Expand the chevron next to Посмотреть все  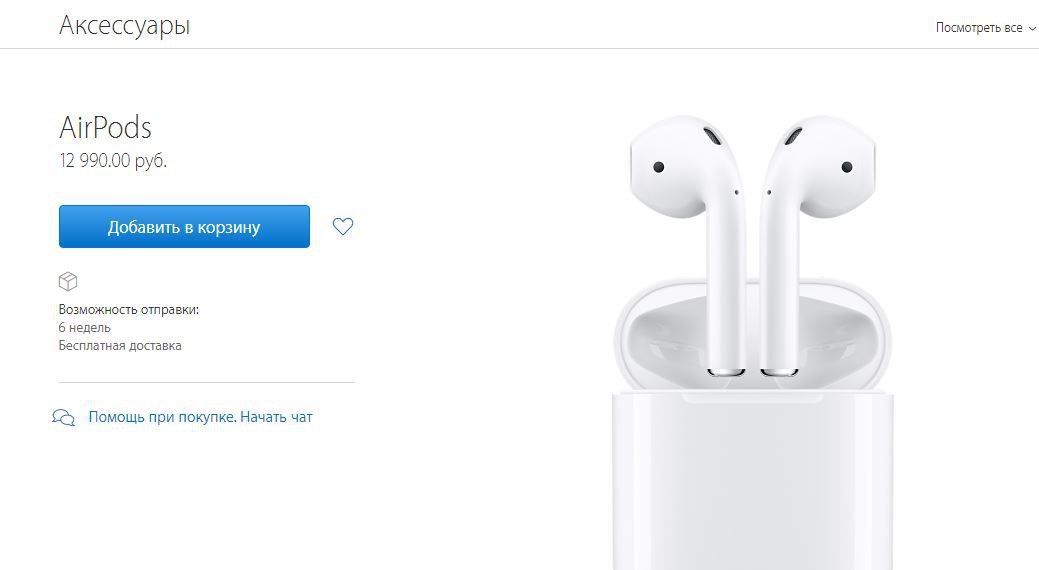coord(1032,28)
